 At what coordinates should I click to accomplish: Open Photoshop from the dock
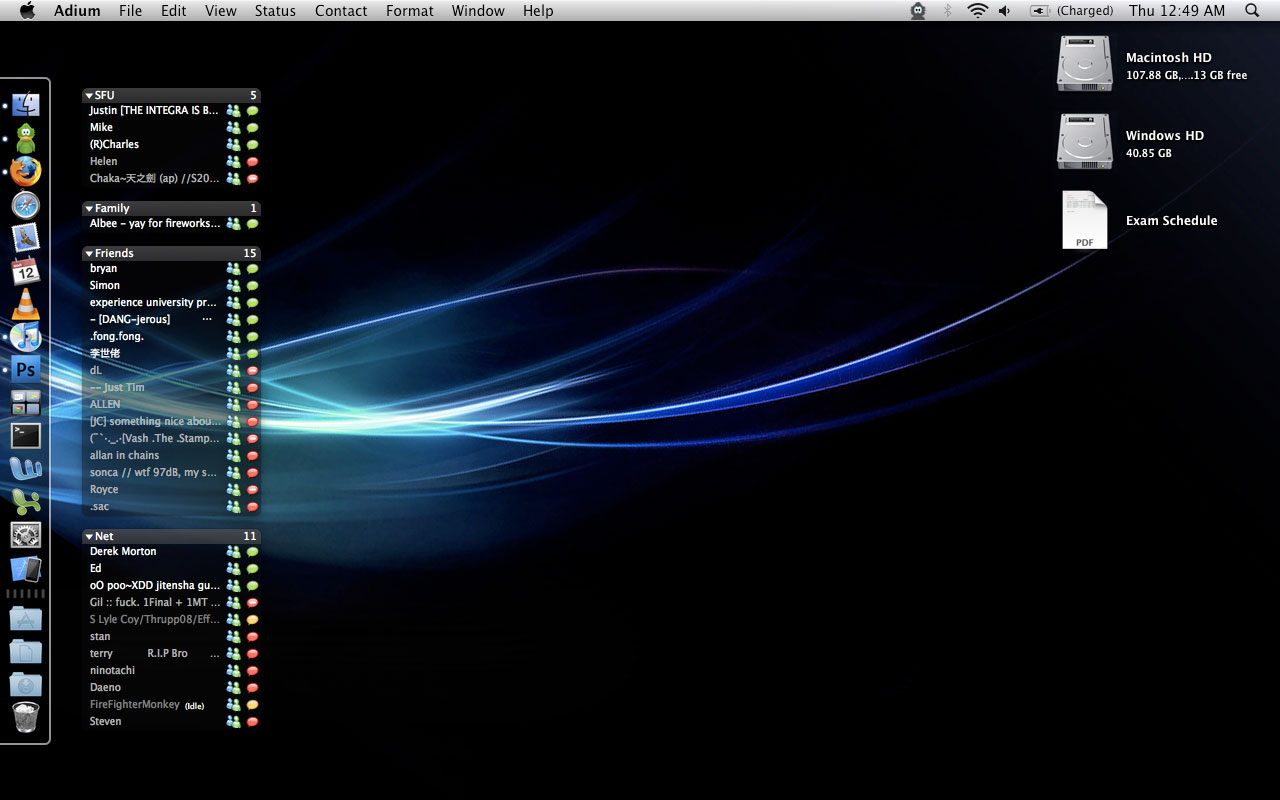(26, 369)
